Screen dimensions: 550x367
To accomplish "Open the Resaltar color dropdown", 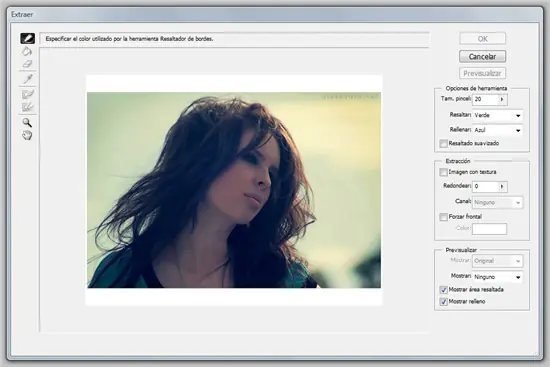I will coord(497,115).
